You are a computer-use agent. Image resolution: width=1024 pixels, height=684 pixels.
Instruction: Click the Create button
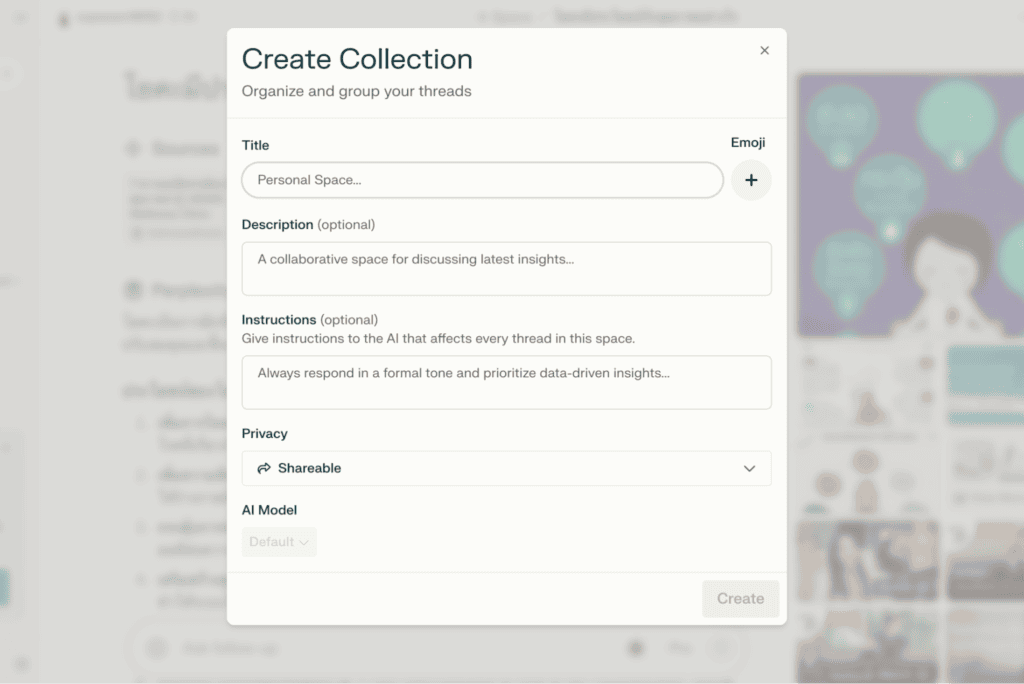click(740, 598)
